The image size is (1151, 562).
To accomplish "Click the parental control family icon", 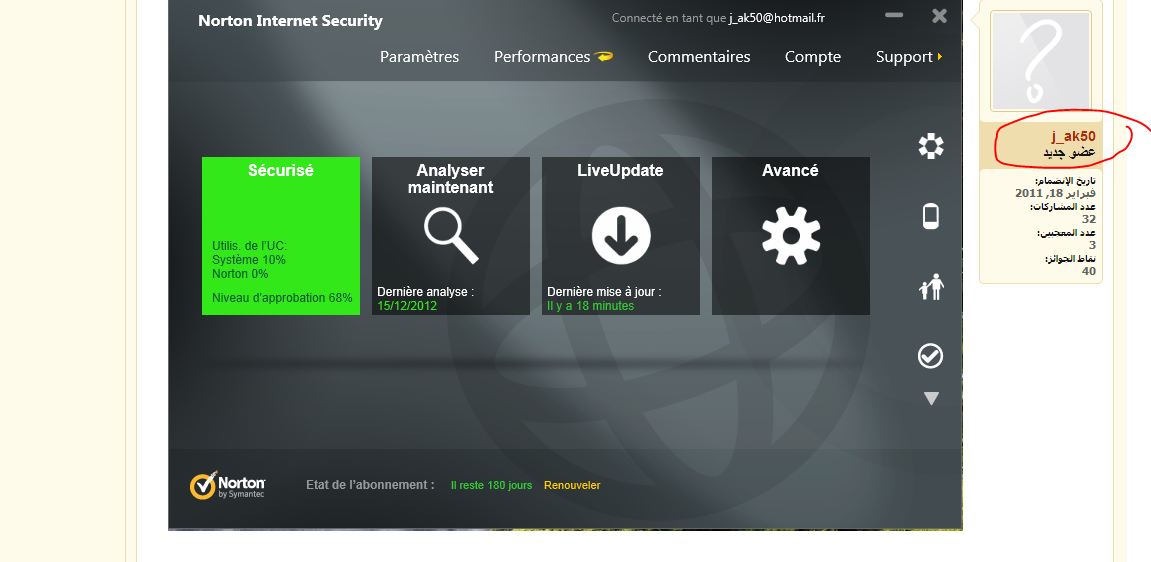I will pyautogui.click(x=931, y=286).
